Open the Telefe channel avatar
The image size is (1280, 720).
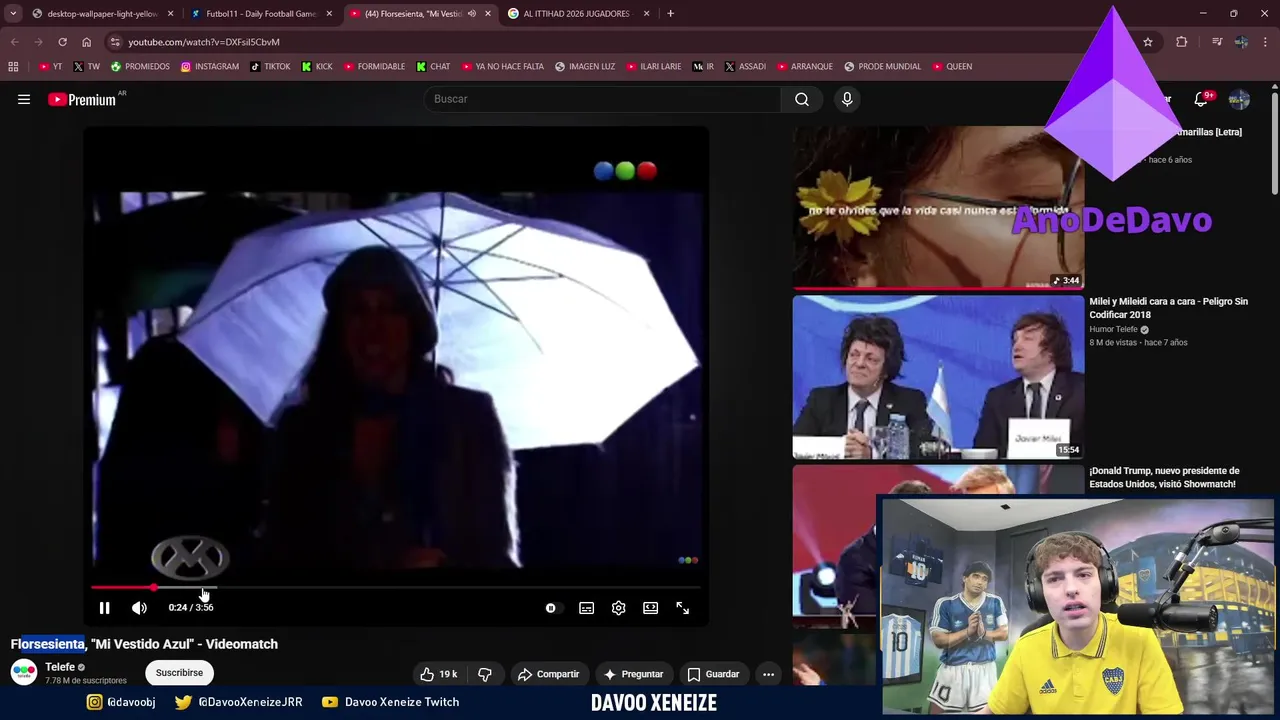click(24, 672)
